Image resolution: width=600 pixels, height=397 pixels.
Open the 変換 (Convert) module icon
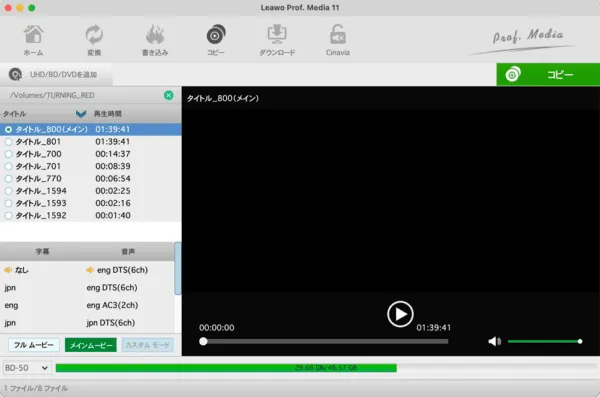(x=94, y=40)
